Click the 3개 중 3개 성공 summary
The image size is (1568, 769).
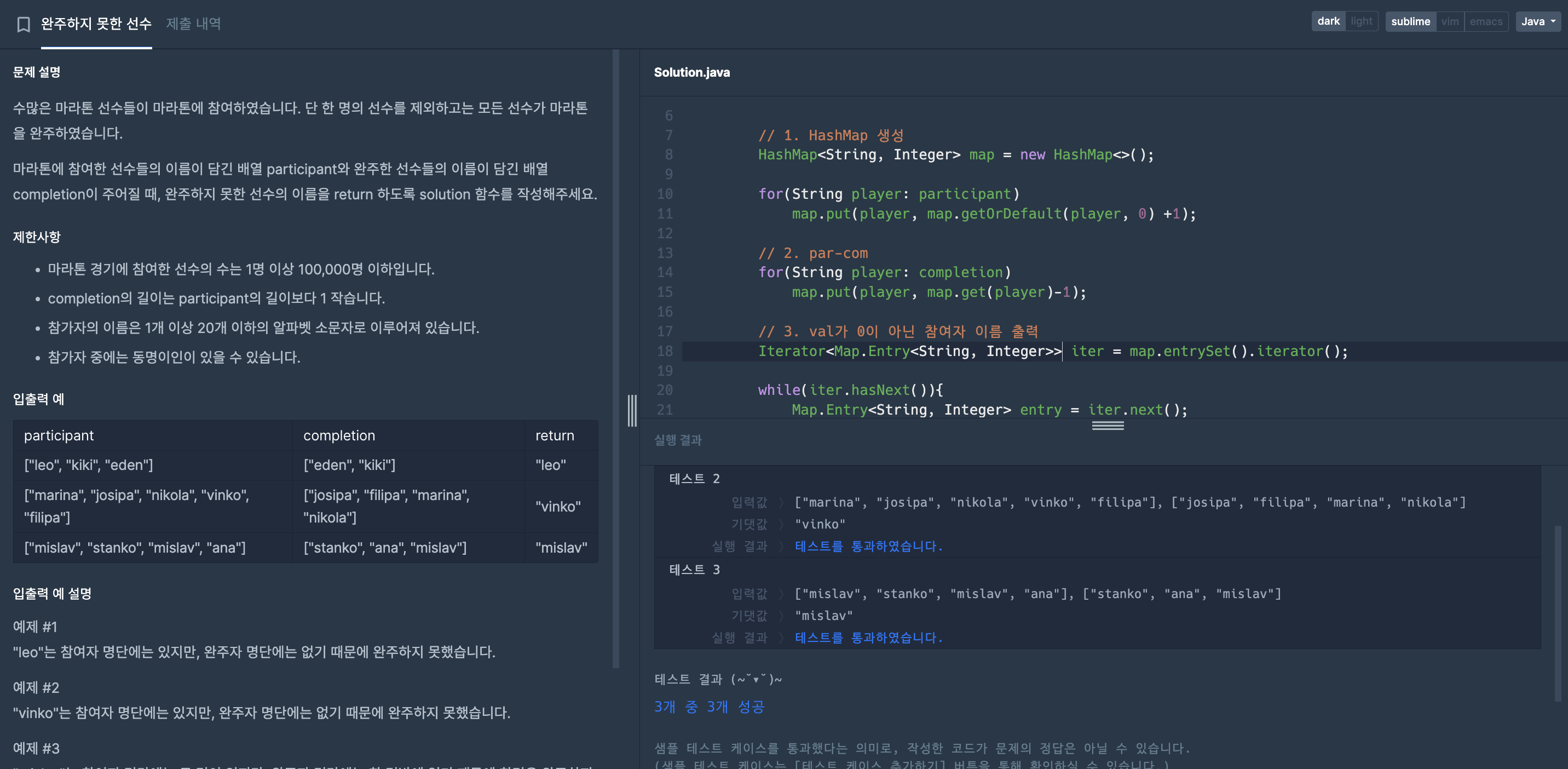(708, 707)
